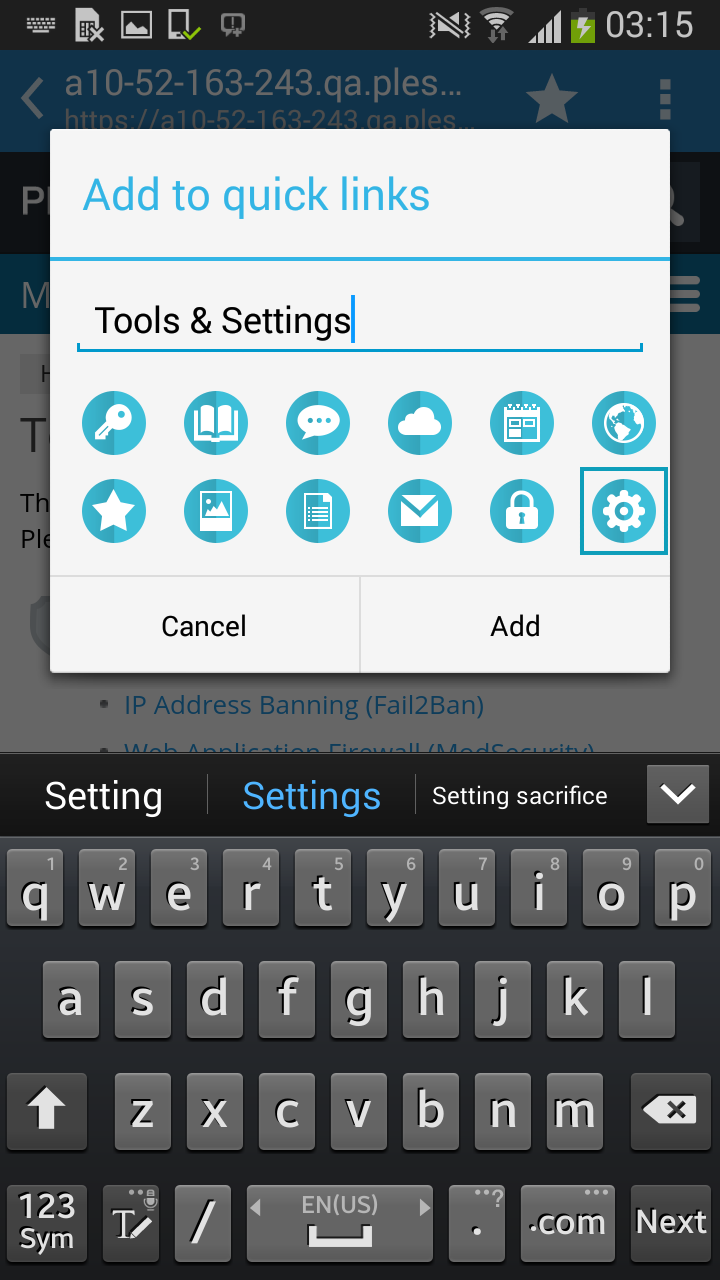The width and height of the screenshot is (720, 1280).
Task: Select the star icon in grid
Action: [114, 511]
